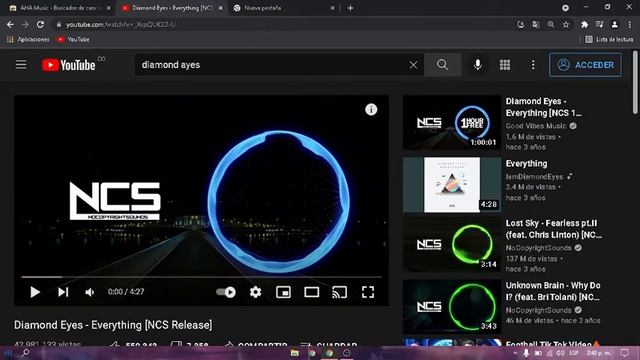Open IamDiamondEyes channel
This screenshot has width=640, height=360.
click(x=534, y=177)
